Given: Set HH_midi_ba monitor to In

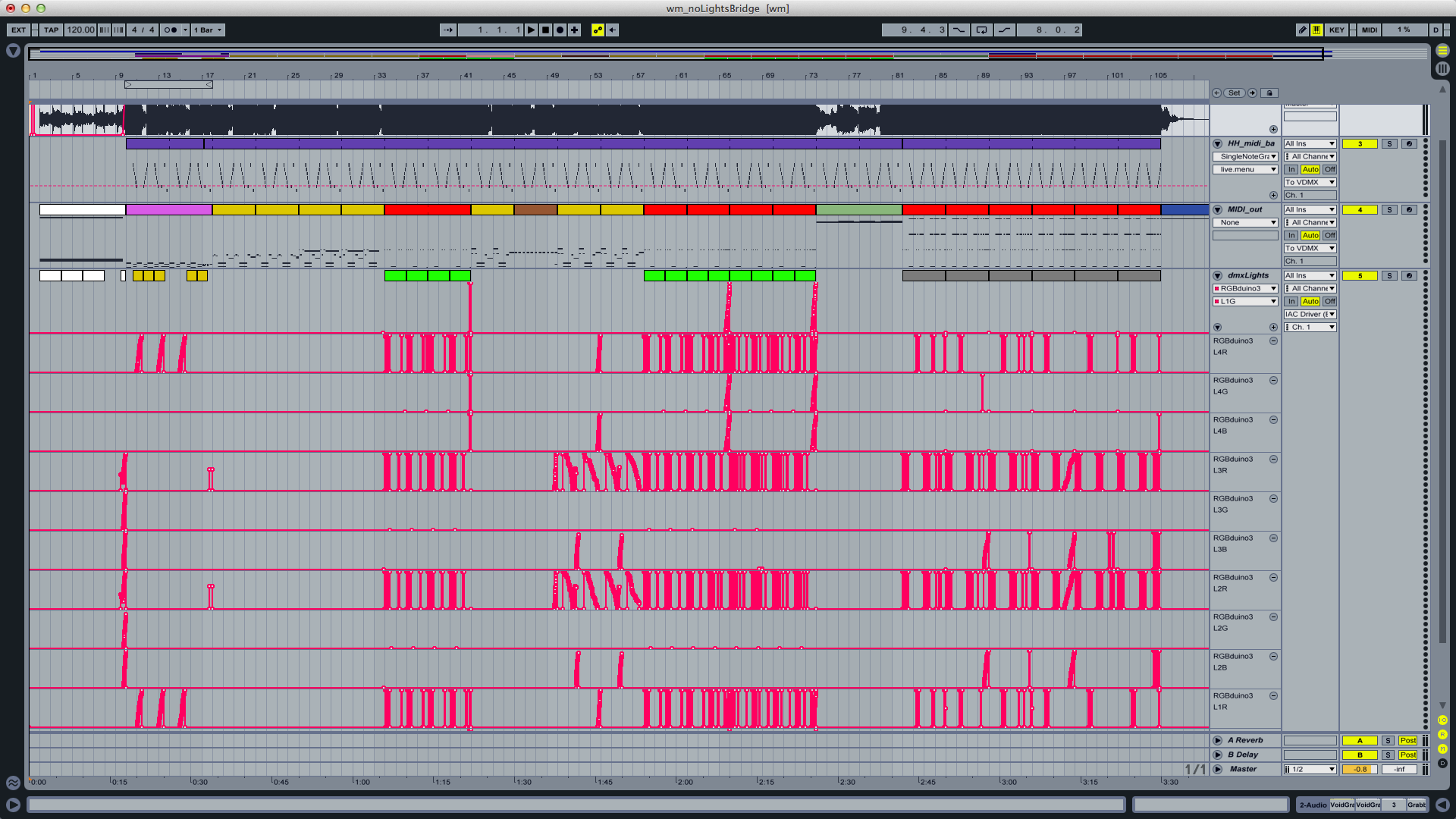Looking at the screenshot, I should (1291, 169).
